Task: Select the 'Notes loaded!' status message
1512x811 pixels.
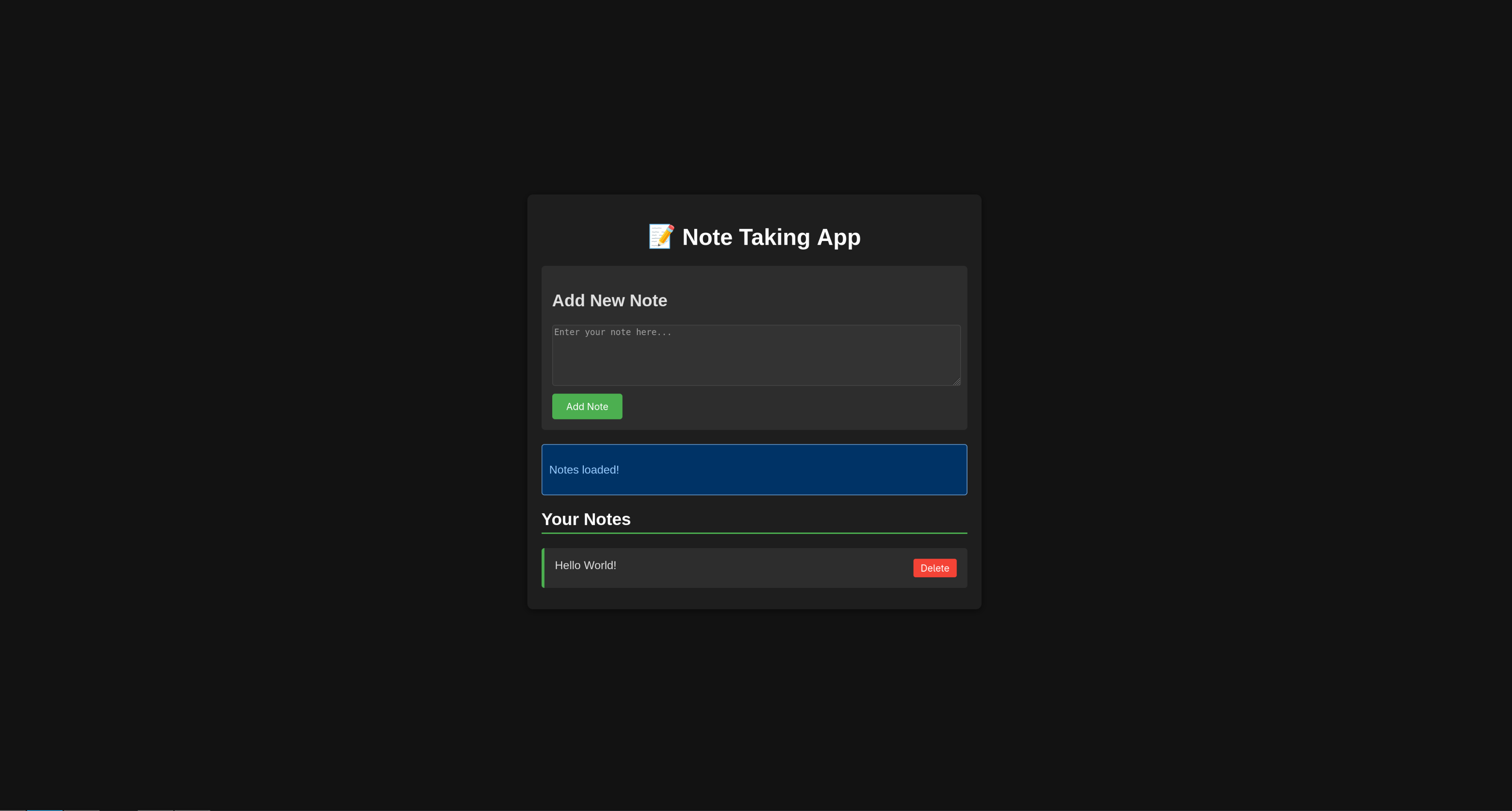Action: 584,470
